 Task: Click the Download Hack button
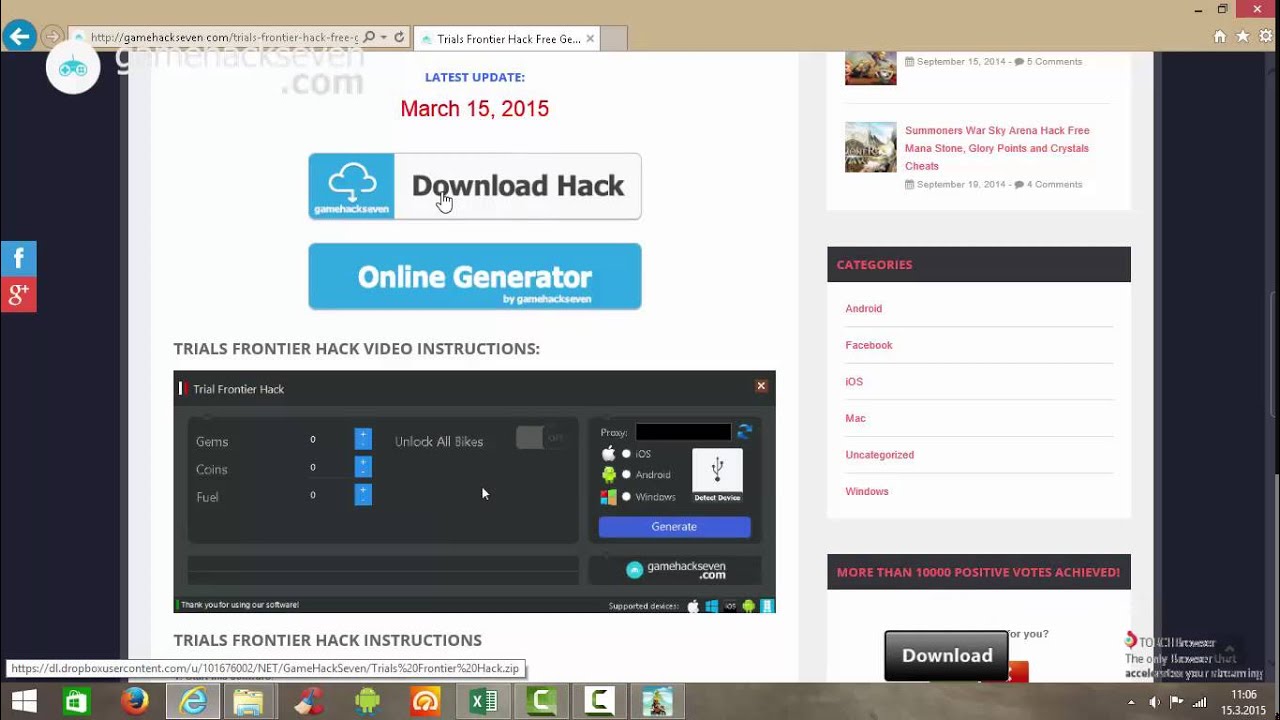pos(475,186)
